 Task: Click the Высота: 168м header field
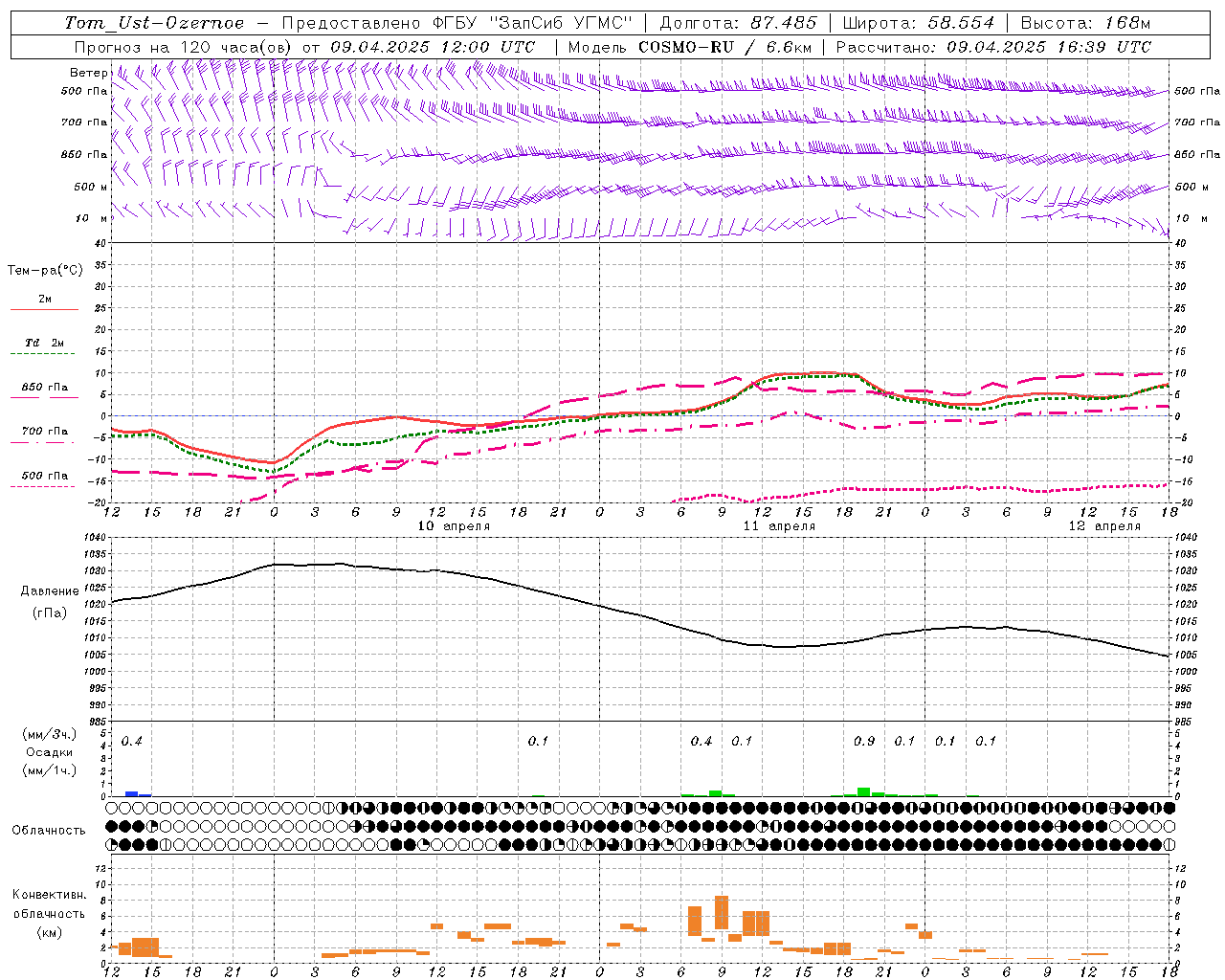click(1085, 23)
